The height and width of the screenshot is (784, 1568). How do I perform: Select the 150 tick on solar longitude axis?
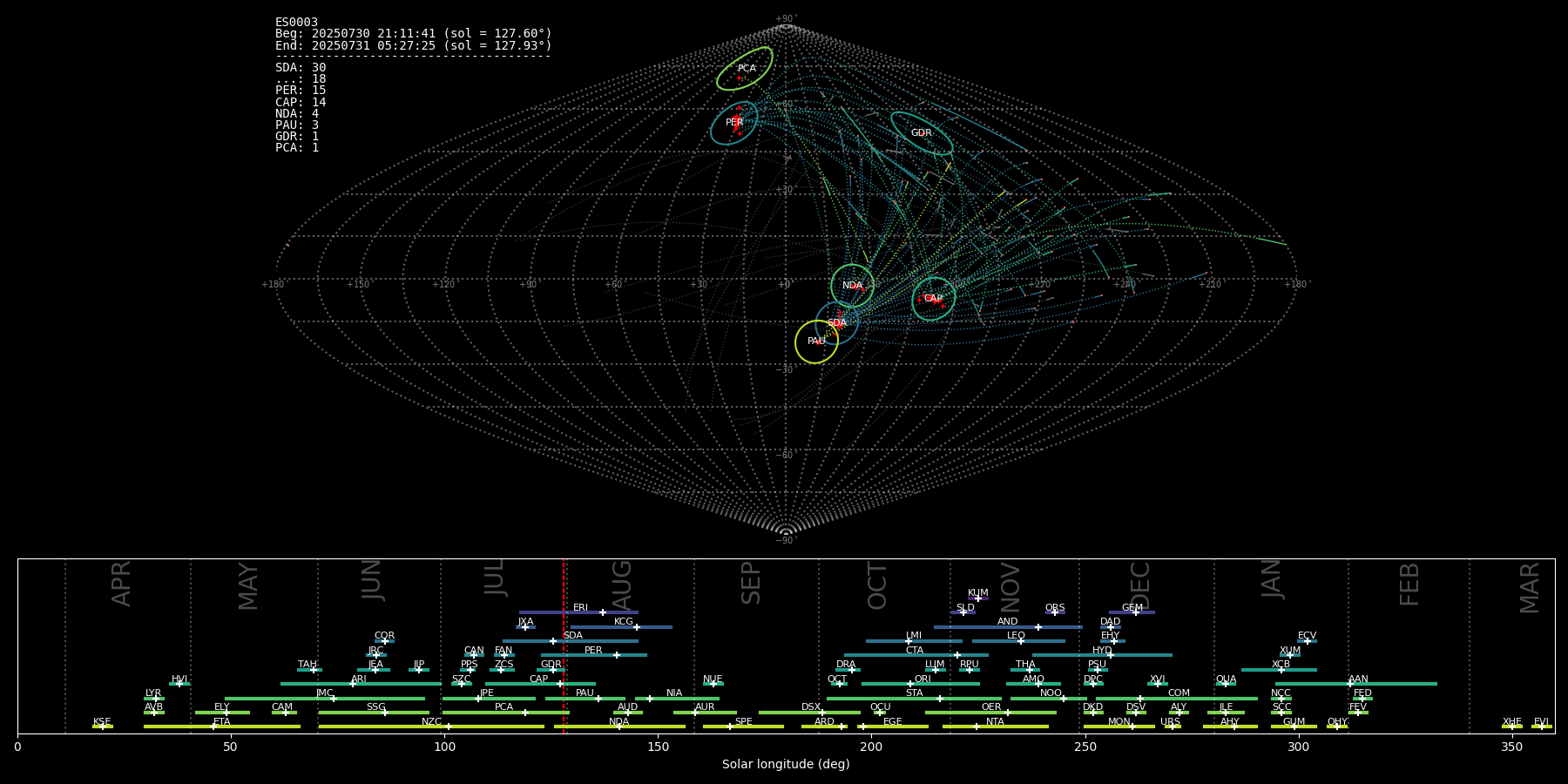pyautogui.click(x=658, y=747)
